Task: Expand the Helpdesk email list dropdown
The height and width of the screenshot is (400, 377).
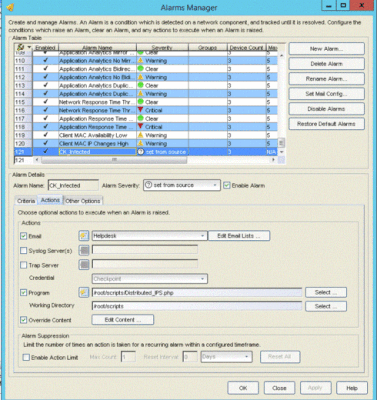Action: tap(149, 236)
